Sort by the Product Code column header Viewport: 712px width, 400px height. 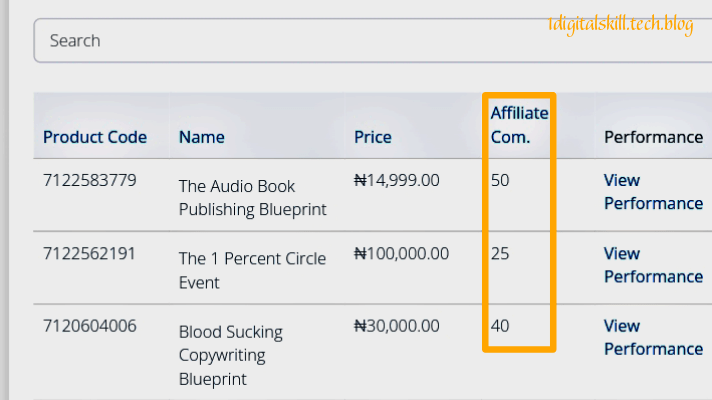[x=95, y=137]
